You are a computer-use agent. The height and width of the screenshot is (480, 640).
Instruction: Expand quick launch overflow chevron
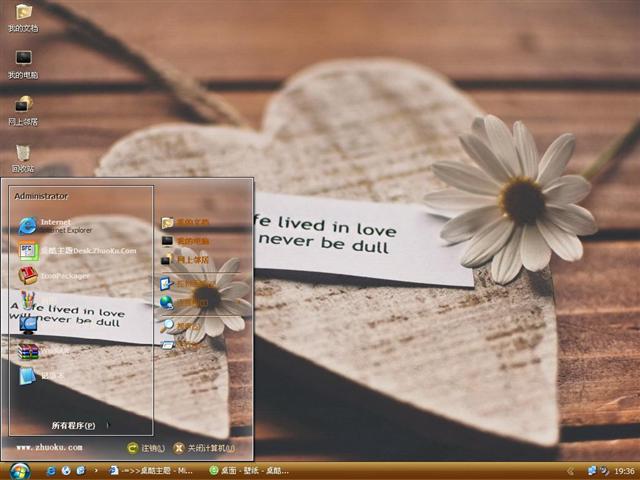pyautogui.click(x=96, y=471)
